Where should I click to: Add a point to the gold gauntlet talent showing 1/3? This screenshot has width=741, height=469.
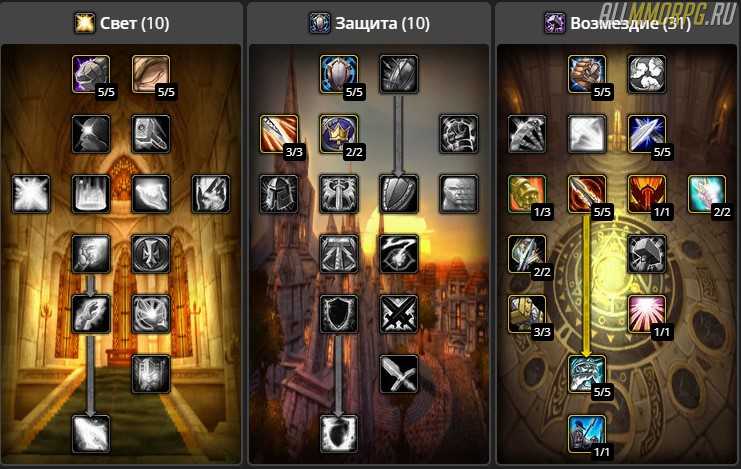527,194
